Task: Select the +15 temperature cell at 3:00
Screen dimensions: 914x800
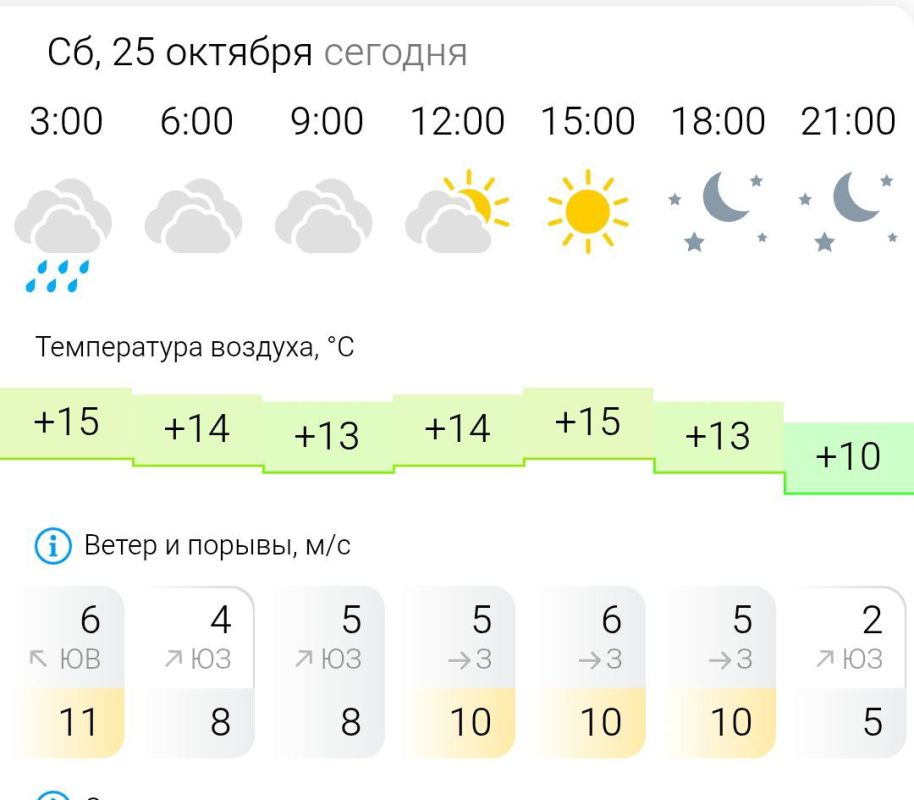Action: [66, 422]
